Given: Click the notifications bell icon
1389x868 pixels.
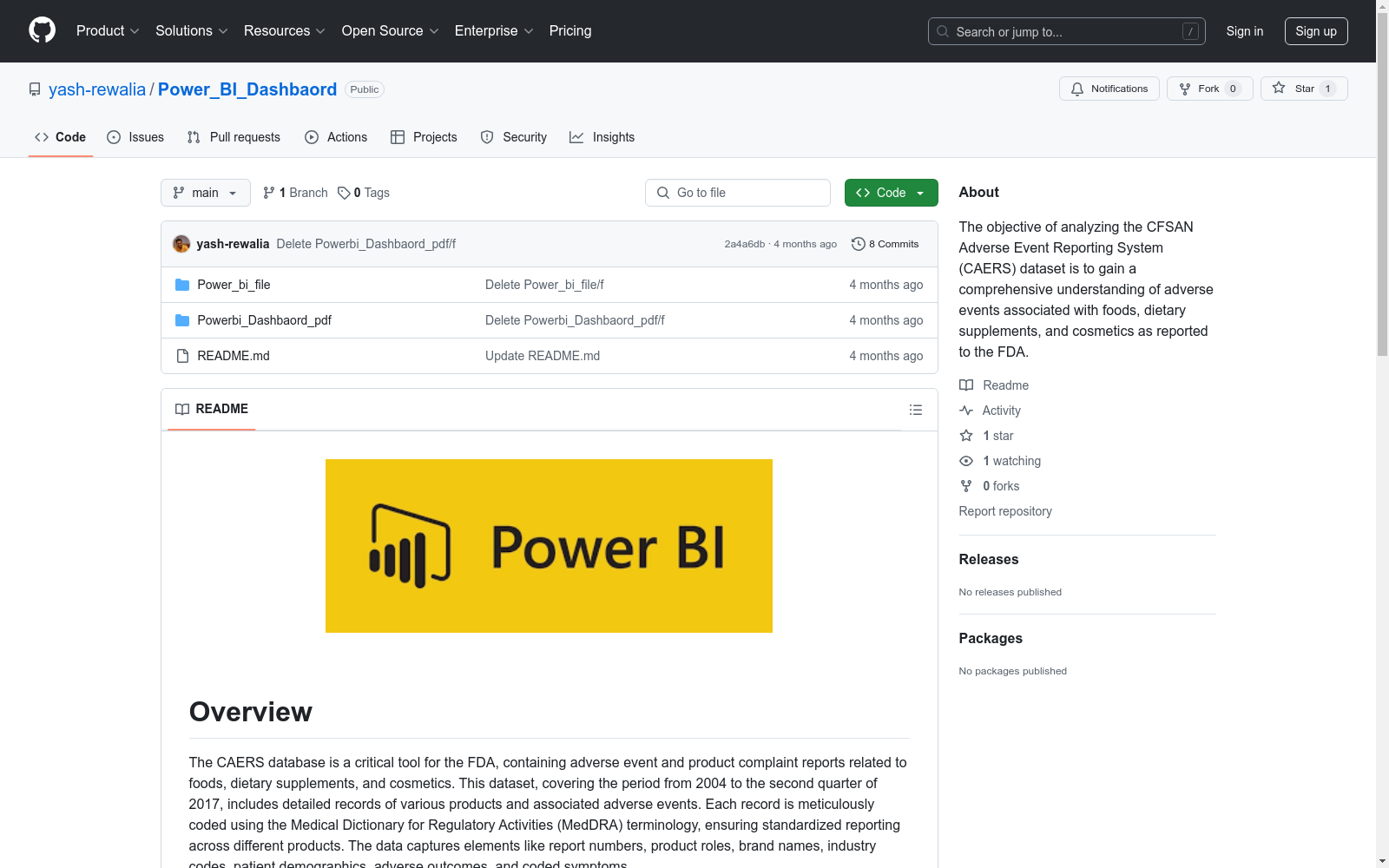Looking at the screenshot, I should pyautogui.click(x=1077, y=89).
